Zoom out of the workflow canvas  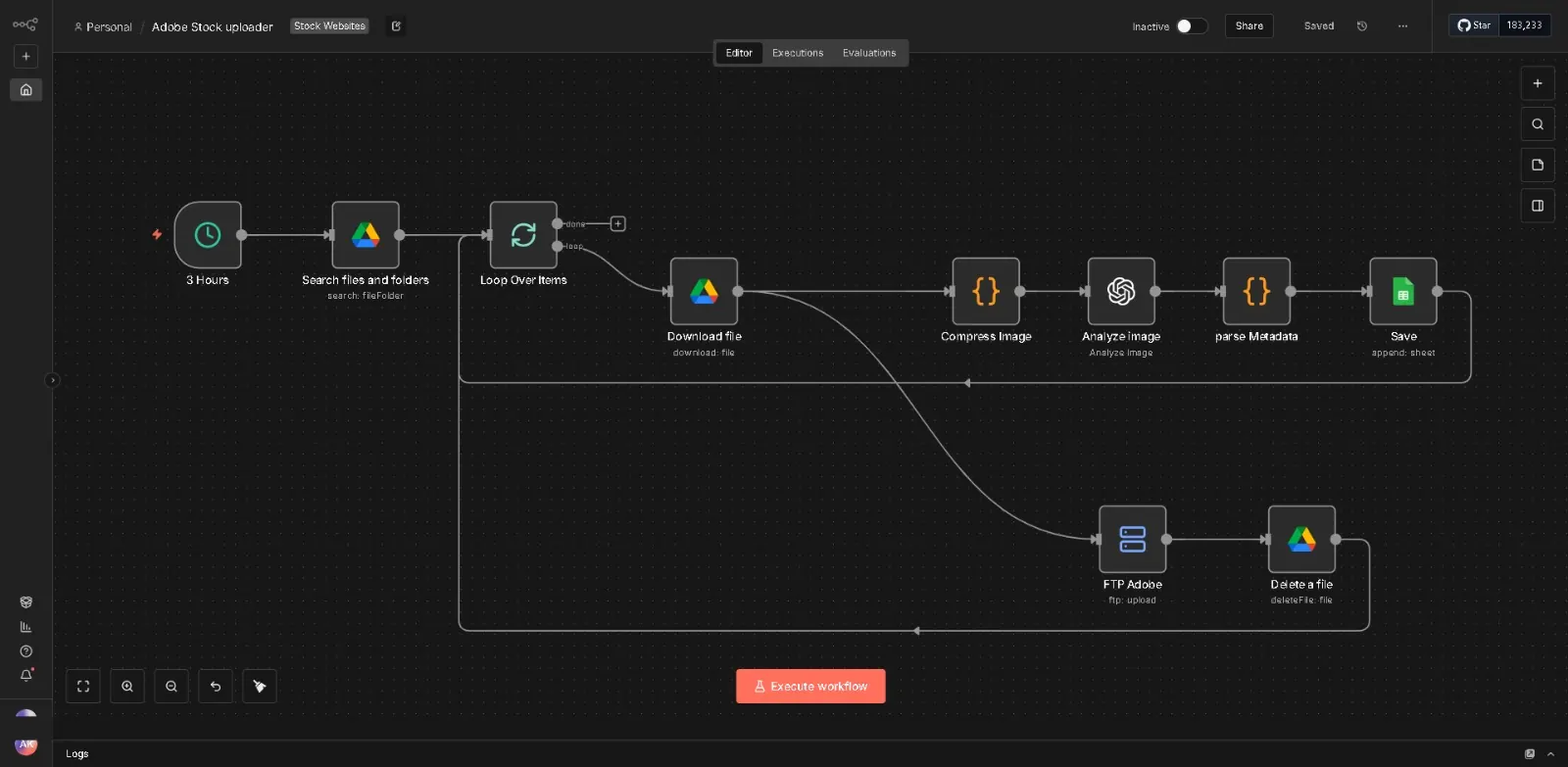point(171,686)
